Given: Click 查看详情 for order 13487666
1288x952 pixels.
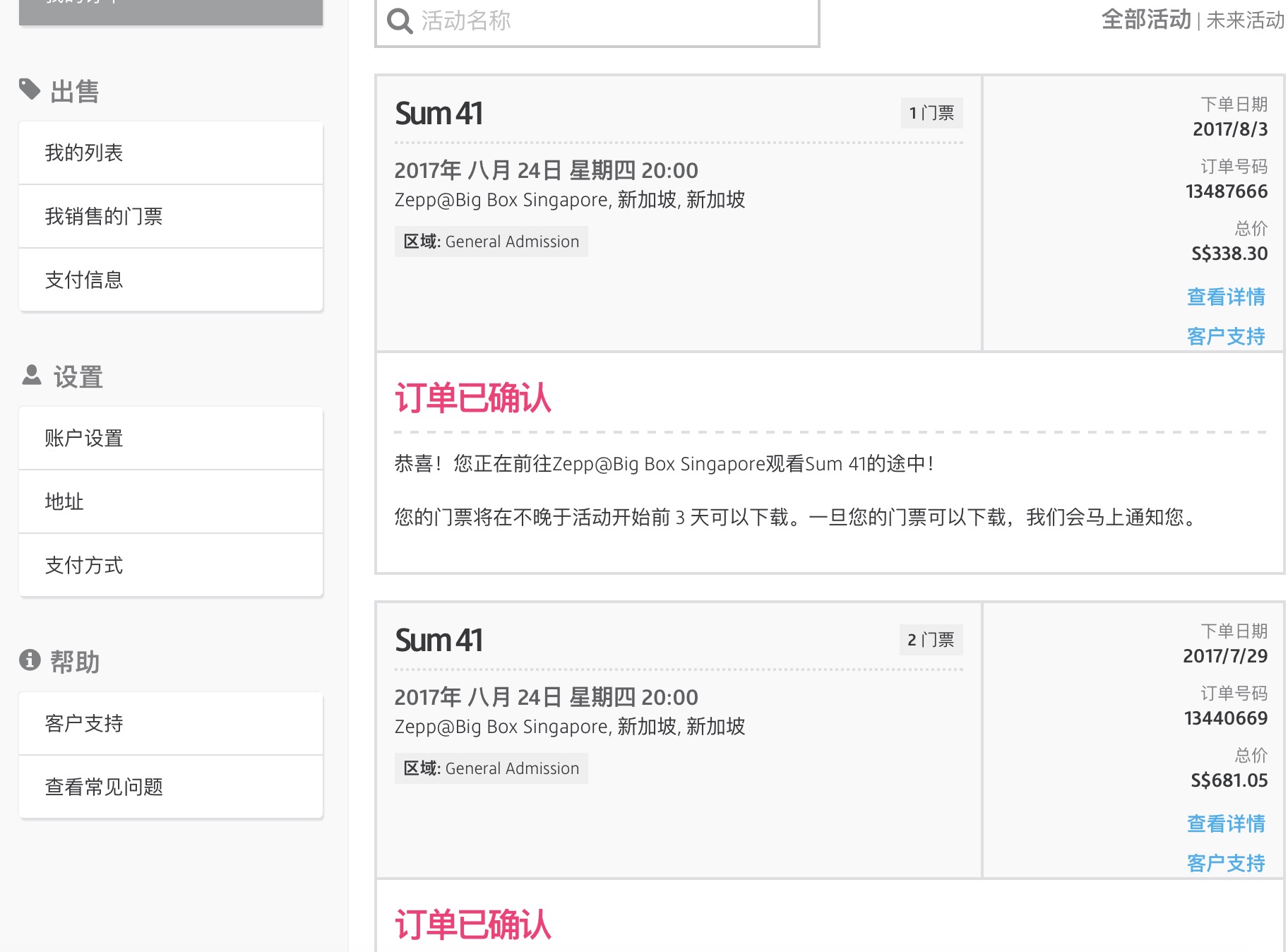Looking at the screenshot, I should (x=1226, y=297).
